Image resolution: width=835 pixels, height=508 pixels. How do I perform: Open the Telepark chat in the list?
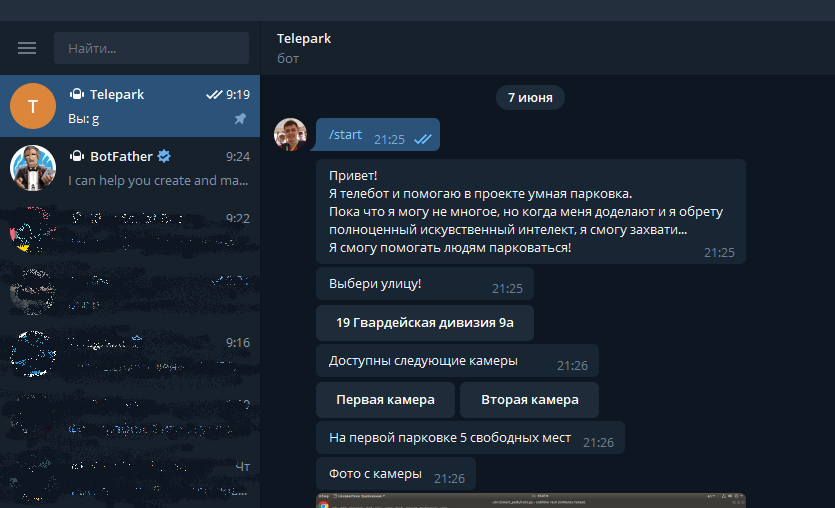130,106
